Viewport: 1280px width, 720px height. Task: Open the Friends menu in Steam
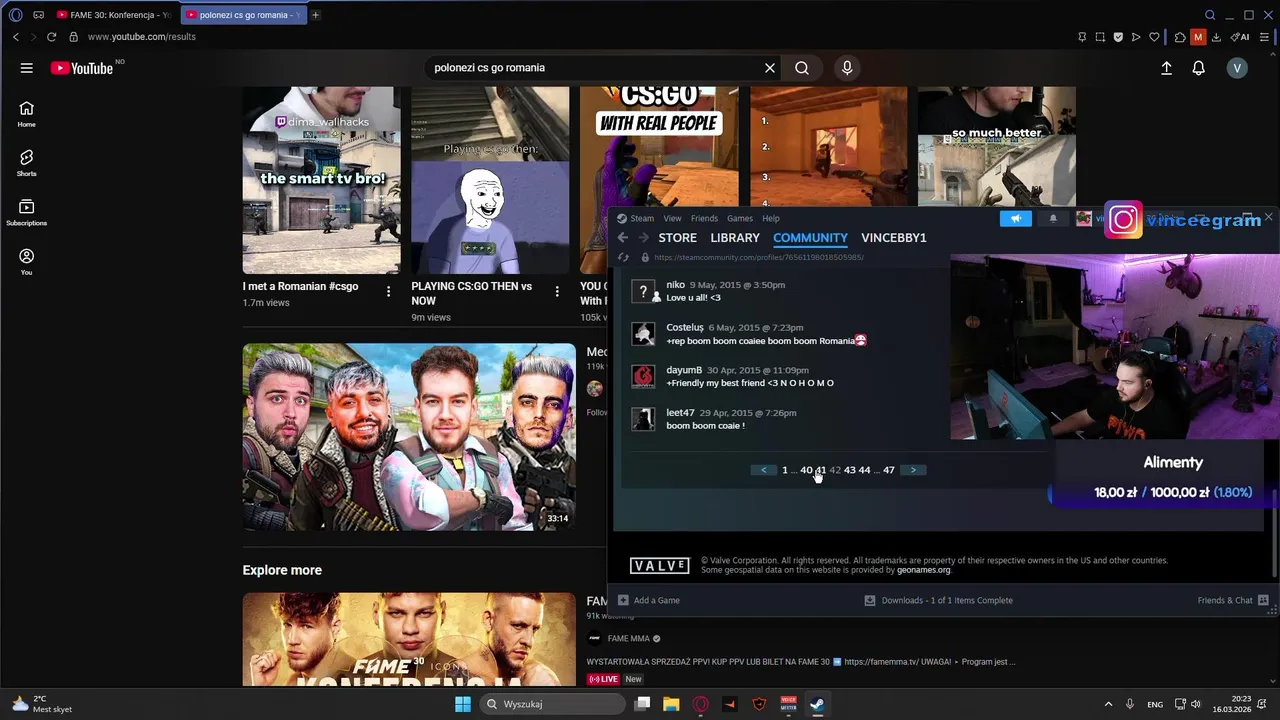[704, 218]
